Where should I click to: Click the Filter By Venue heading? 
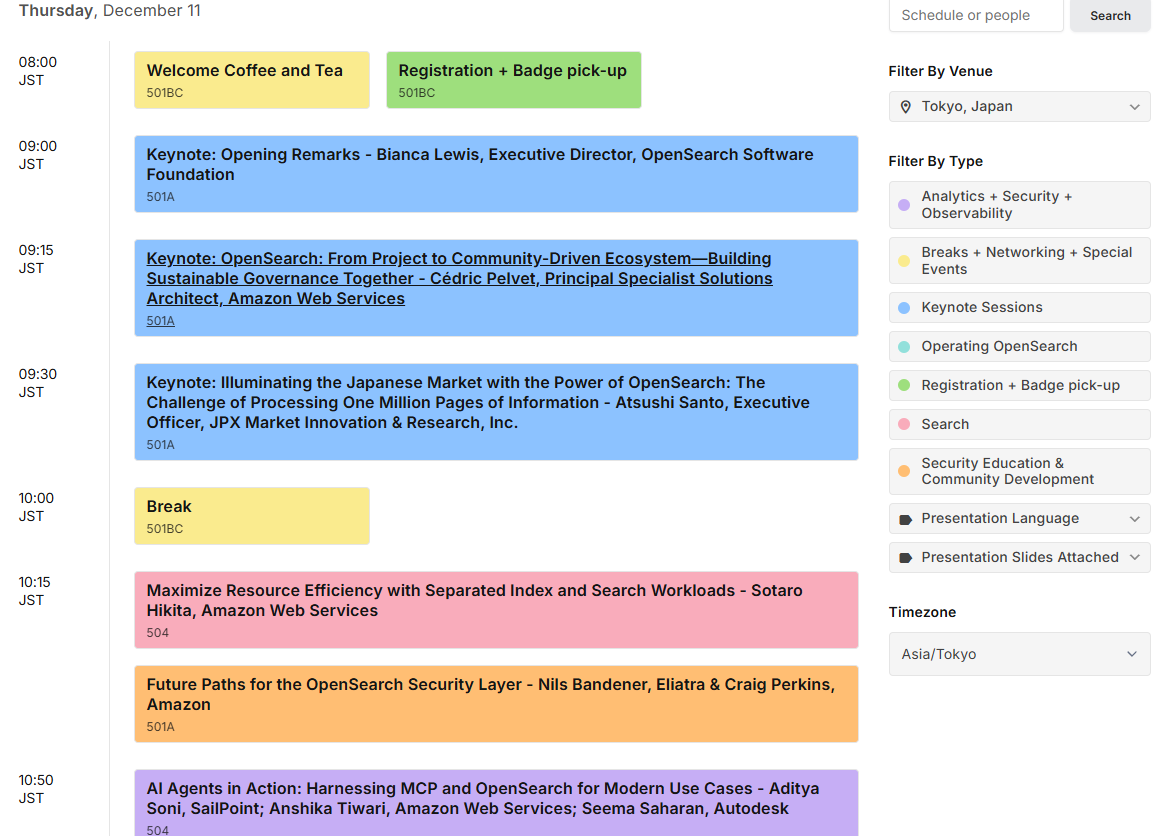(940, 72)
